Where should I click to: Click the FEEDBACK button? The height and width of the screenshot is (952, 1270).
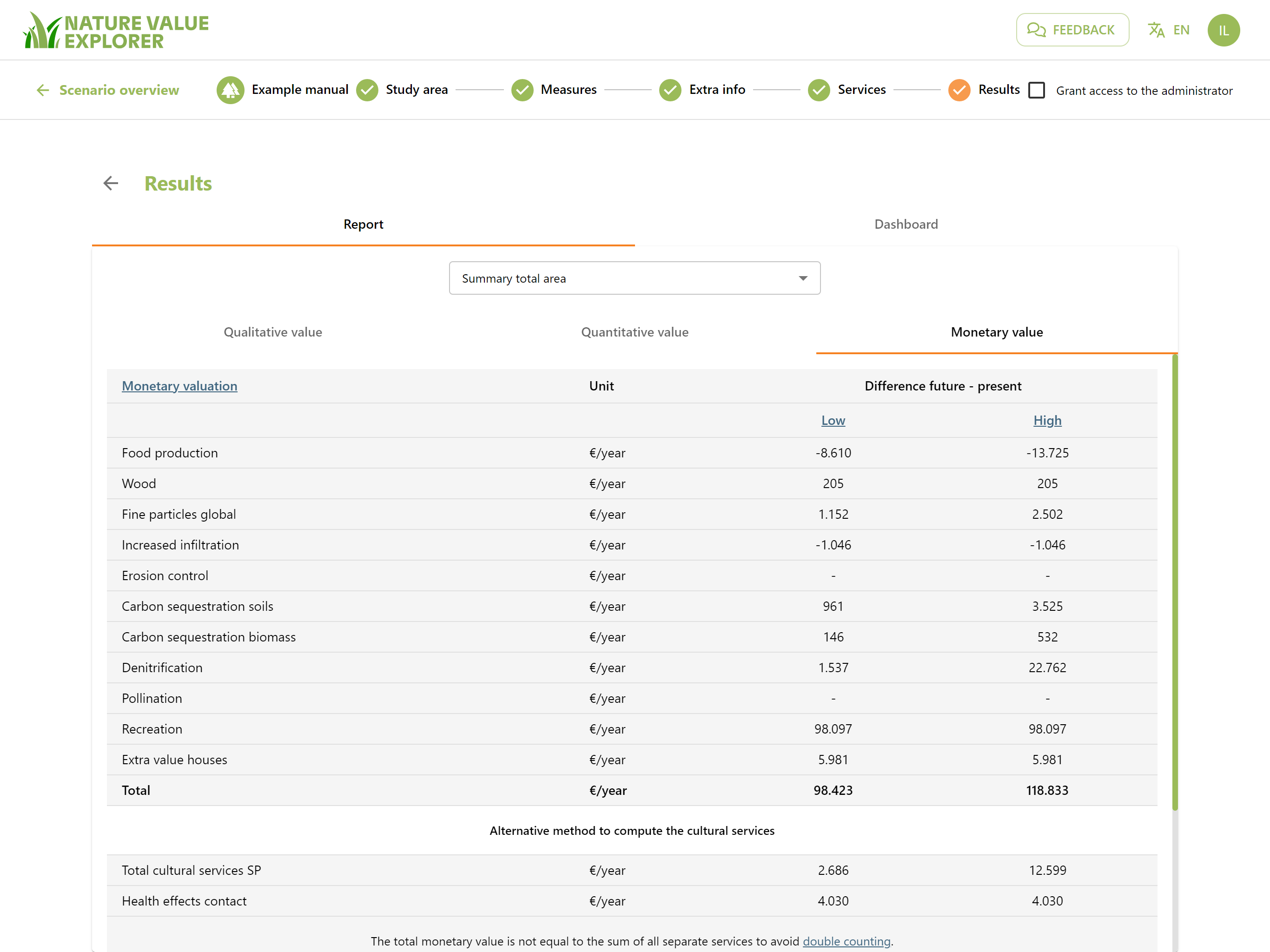click(1072, 30)
